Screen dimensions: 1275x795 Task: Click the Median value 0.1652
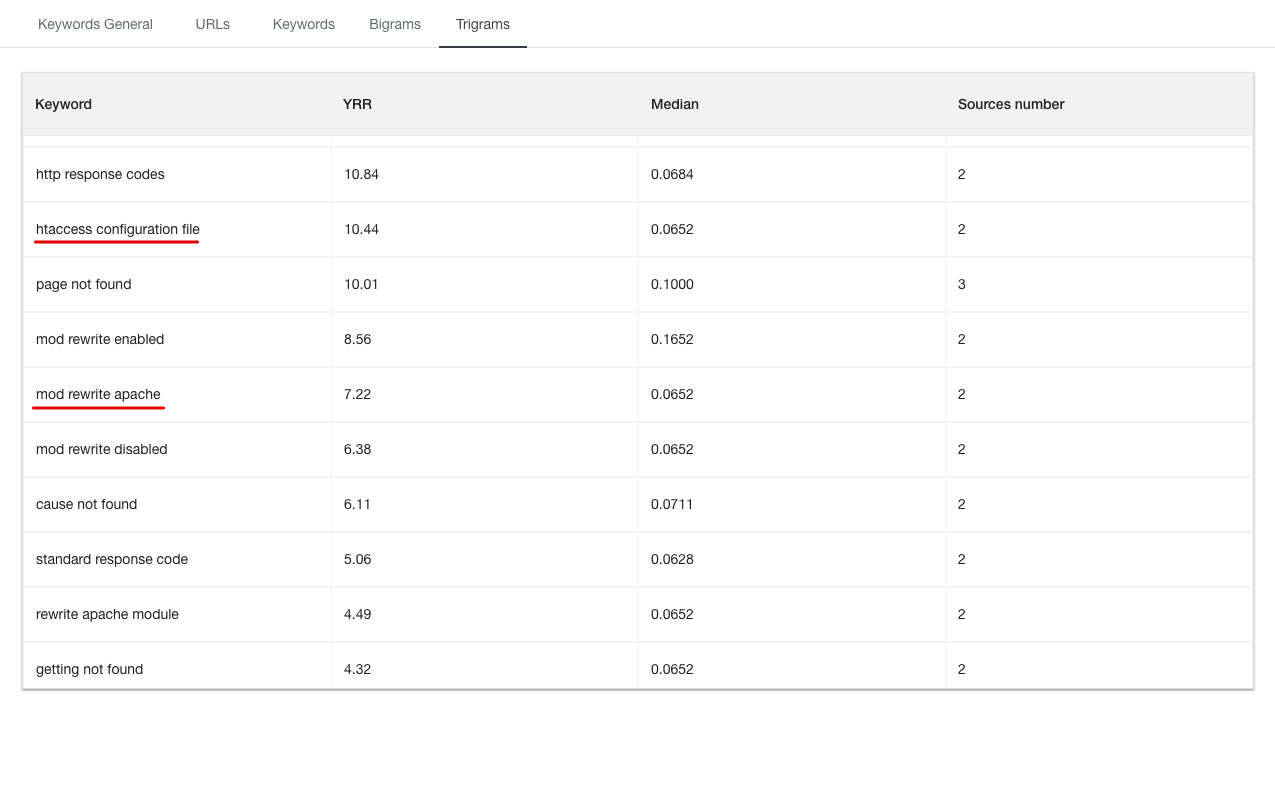tap(672, 339)
